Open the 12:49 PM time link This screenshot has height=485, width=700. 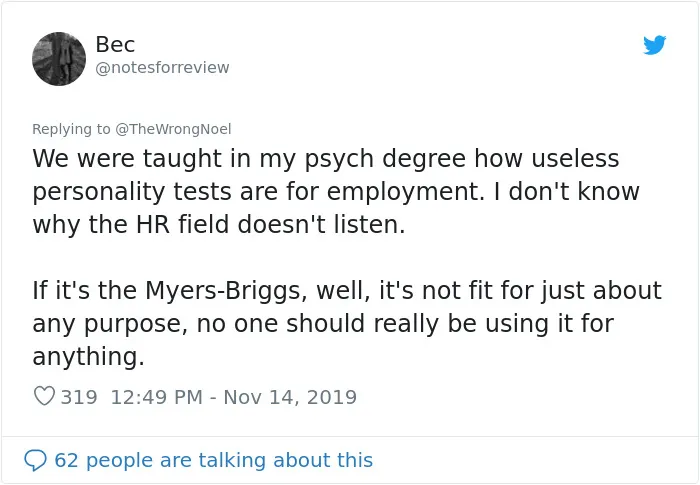(x=156, y=397)
